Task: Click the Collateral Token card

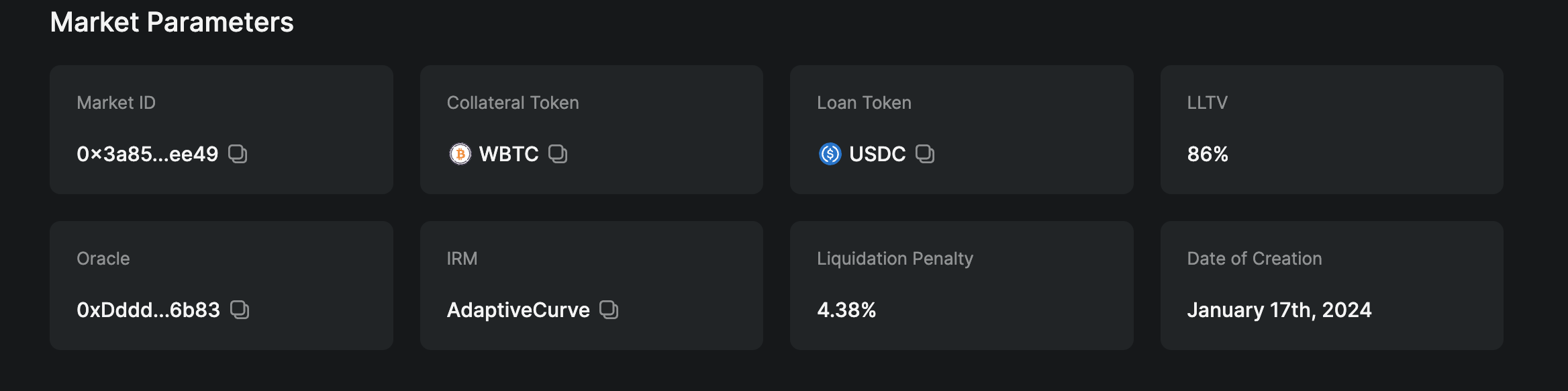Action: tap(591, 130)
